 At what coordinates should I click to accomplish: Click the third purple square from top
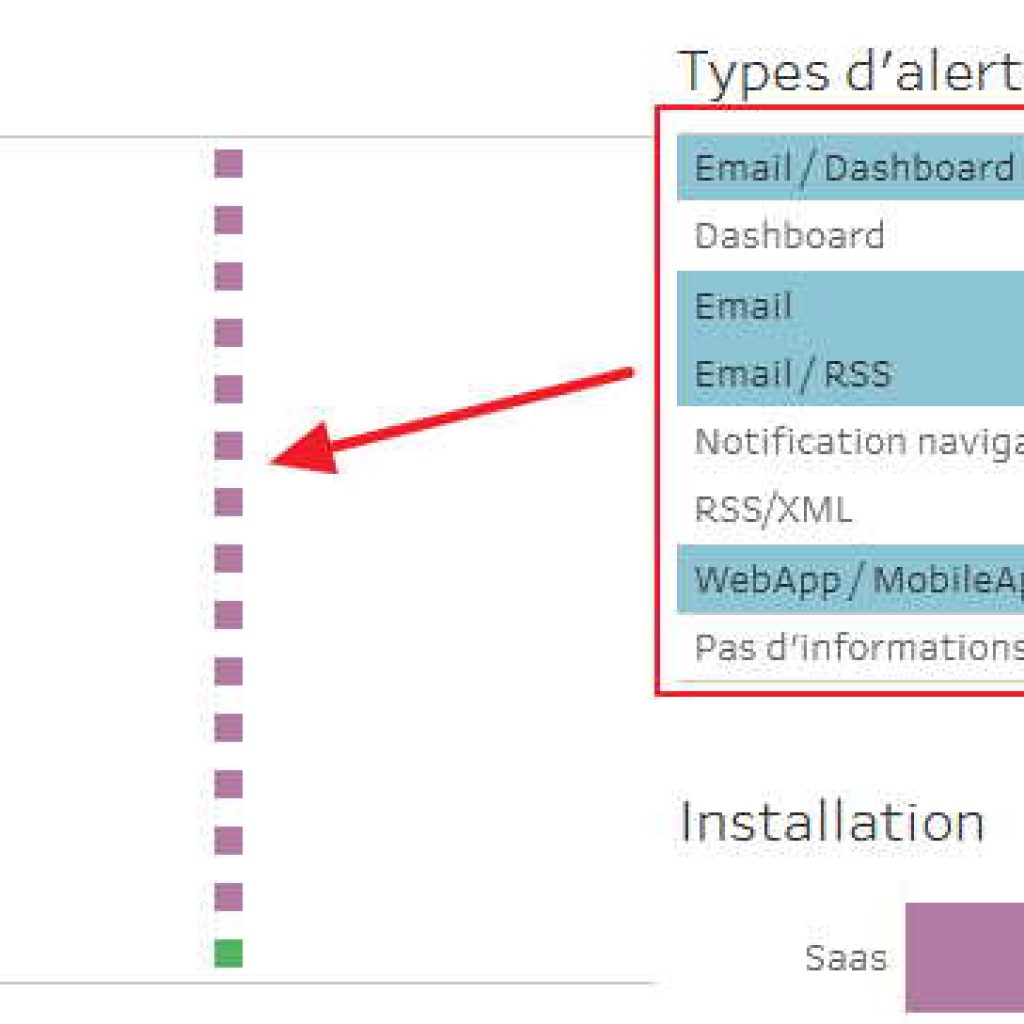point(229,276)
